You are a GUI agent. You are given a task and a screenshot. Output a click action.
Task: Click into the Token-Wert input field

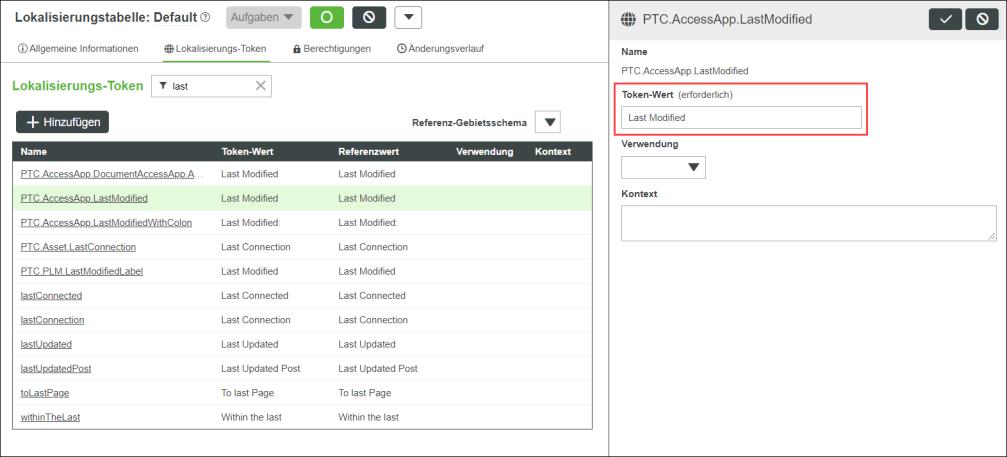(741, 117)
